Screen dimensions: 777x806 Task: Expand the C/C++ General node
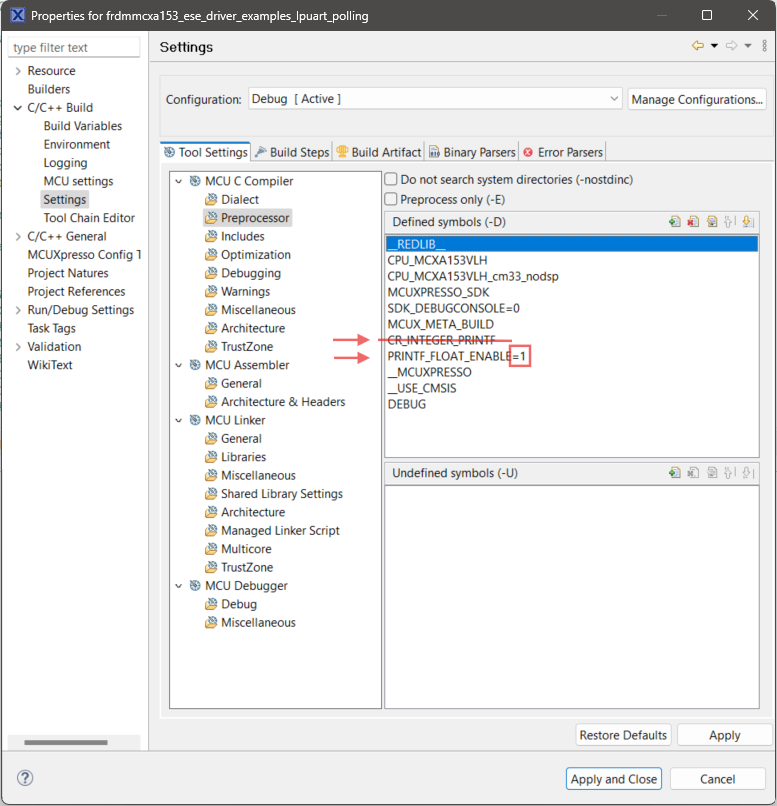(x=18, y=236)
